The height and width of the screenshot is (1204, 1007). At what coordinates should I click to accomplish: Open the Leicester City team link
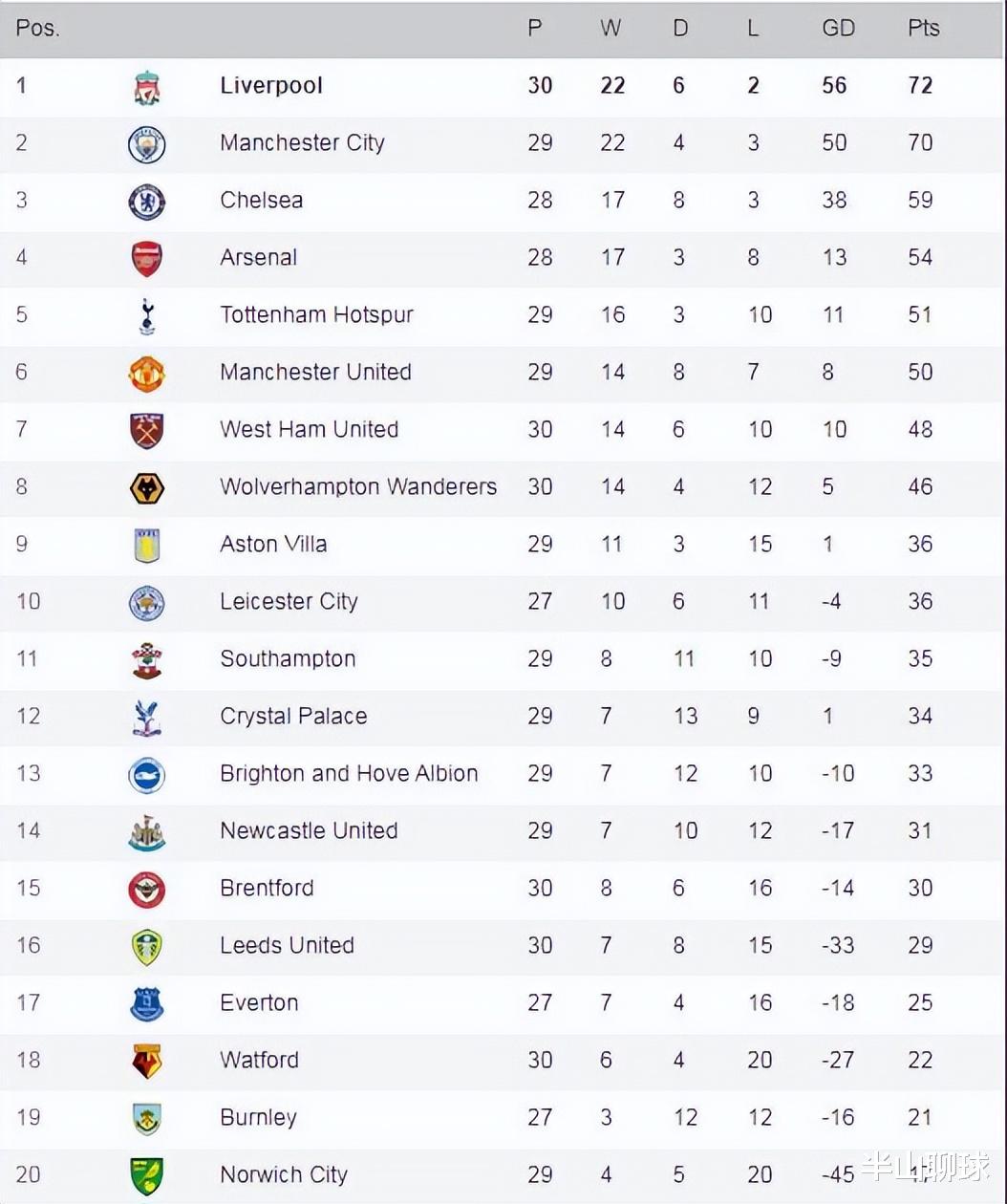pyautogui.click(x=289, y=601)
